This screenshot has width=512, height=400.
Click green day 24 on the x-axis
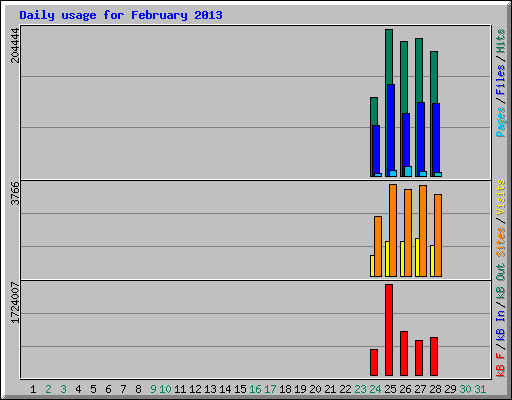375,389
